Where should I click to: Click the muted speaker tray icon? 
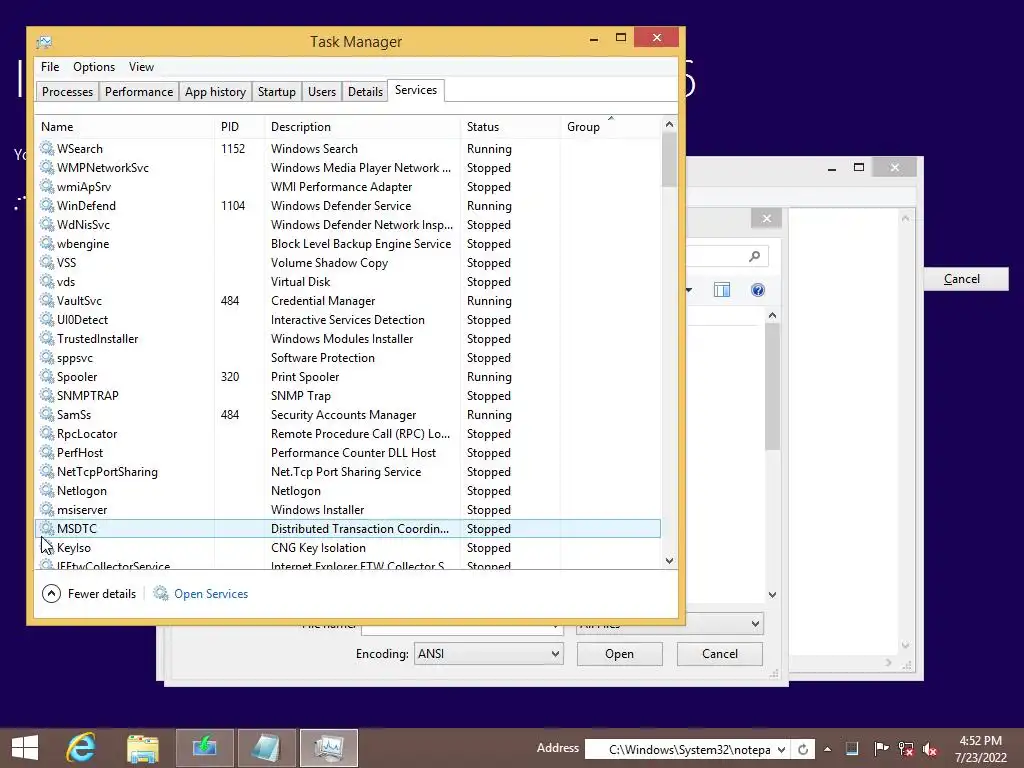point(929,749)
